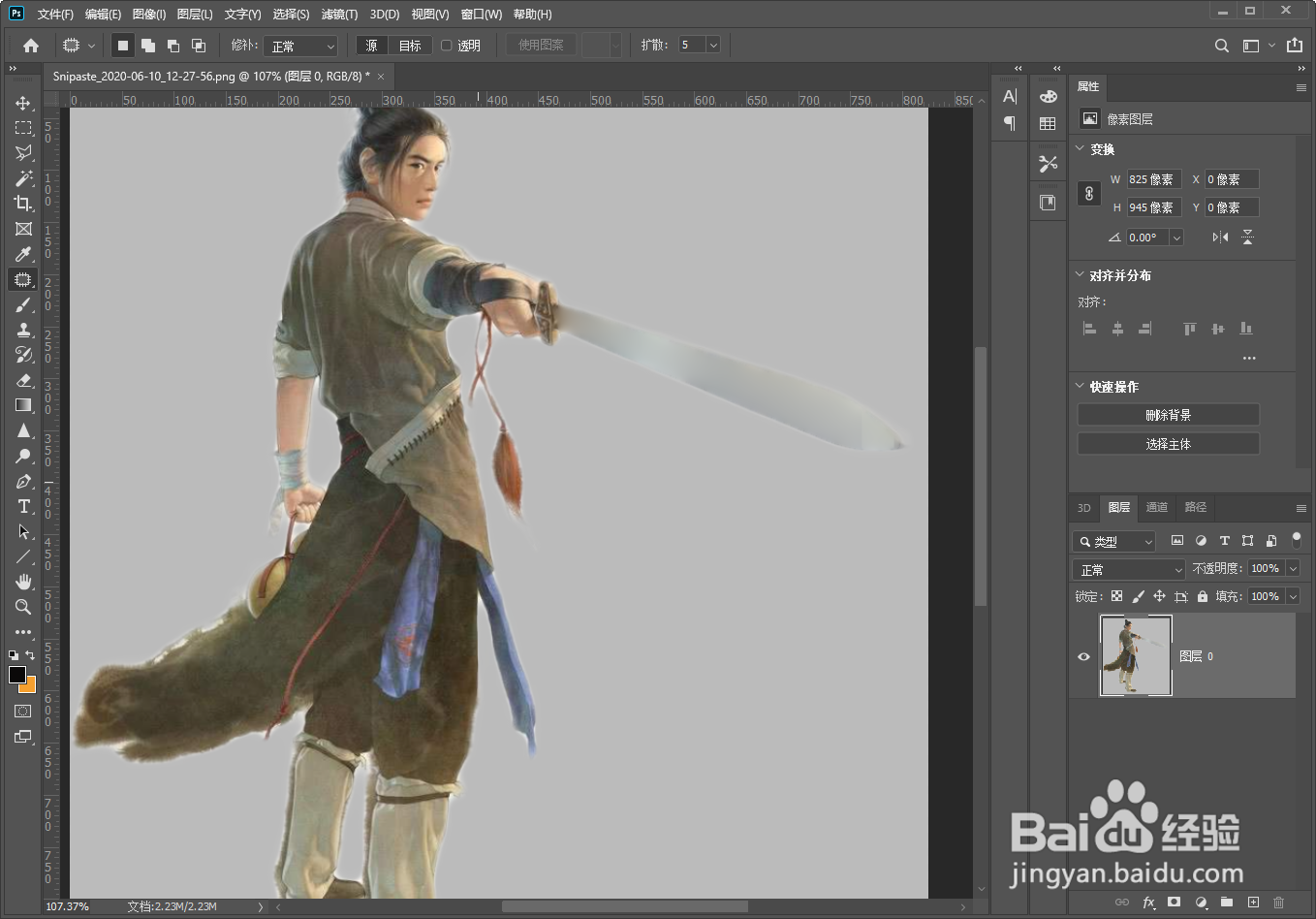The image size is (1316, 919).
Task: Select the Rectangular Marquee tool
Action: 23,128
